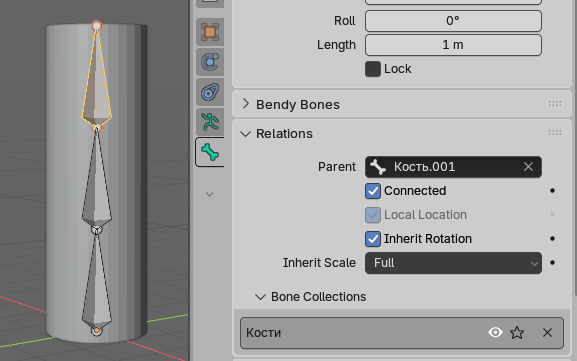Open the Object Data armature tab
Screen dimensions: 577x361
(x=210, y=122)
